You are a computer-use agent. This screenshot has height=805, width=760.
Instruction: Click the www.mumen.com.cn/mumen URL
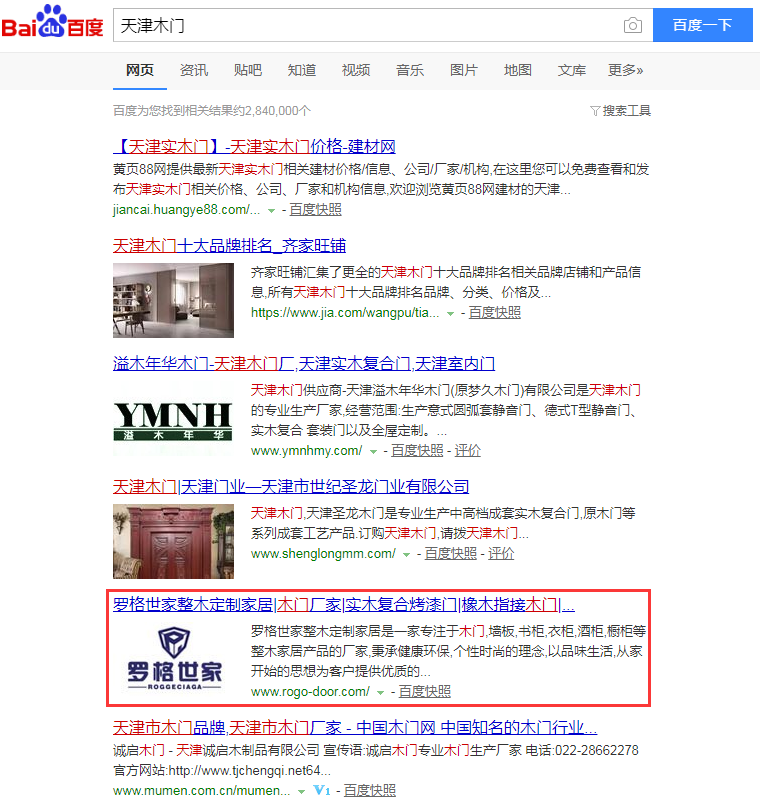pos(202,791)
